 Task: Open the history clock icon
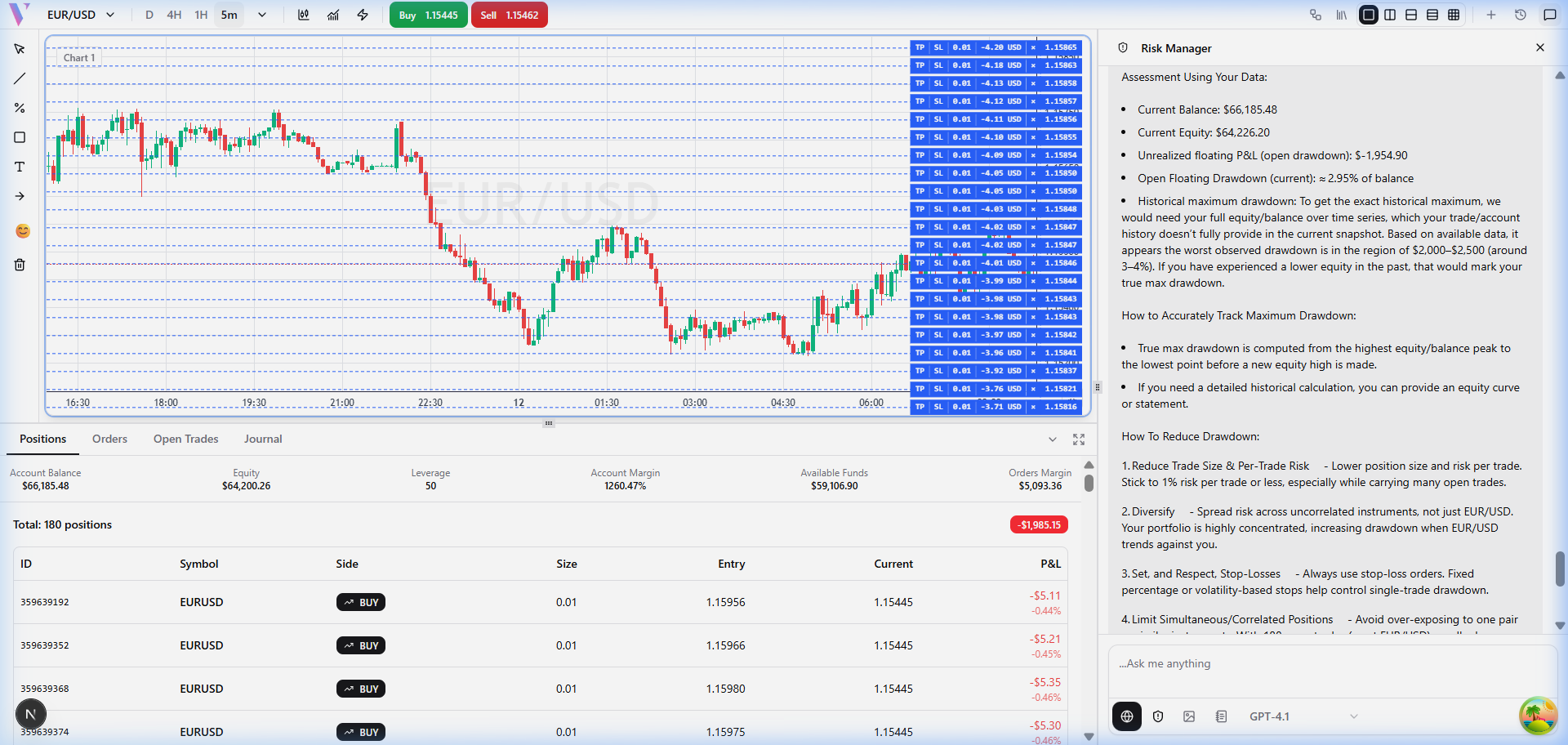(1521, 15)
